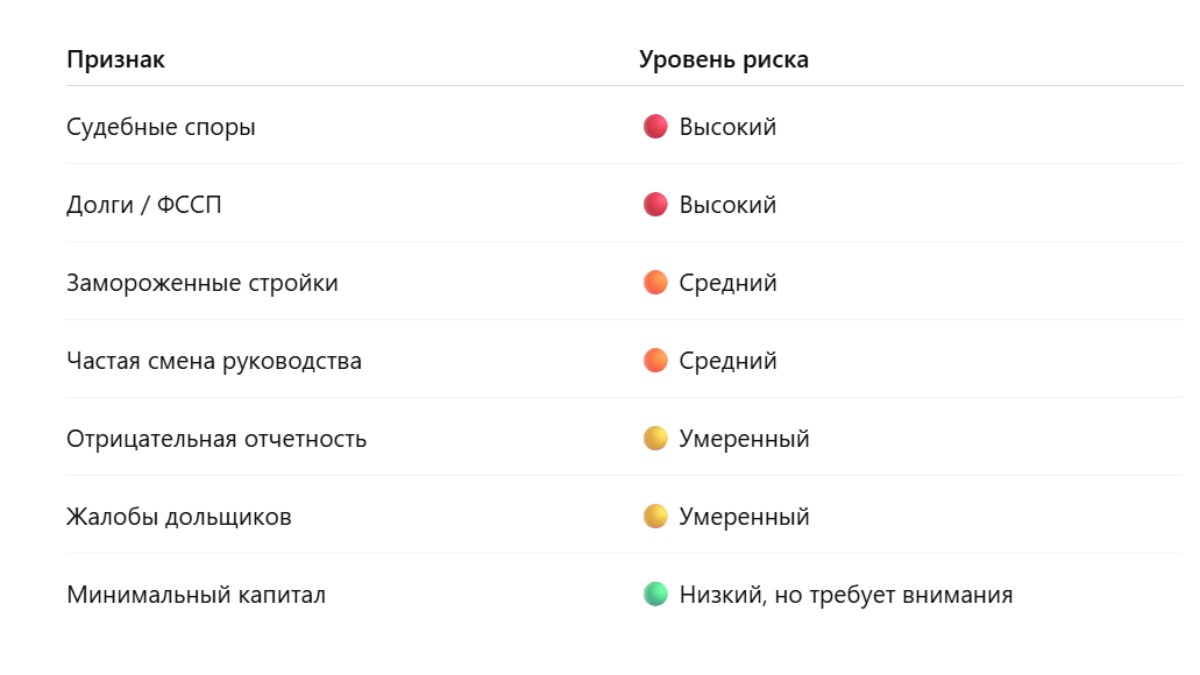This screenshot has width=1200, height=675.
Task: Click the Замороженные стройки text
Action: tap(202, 284)
